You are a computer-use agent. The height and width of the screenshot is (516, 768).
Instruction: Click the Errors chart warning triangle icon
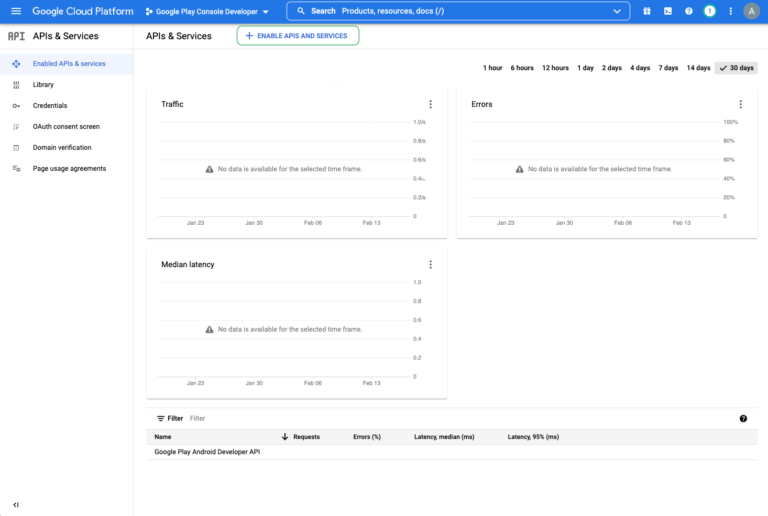[519, 169]
